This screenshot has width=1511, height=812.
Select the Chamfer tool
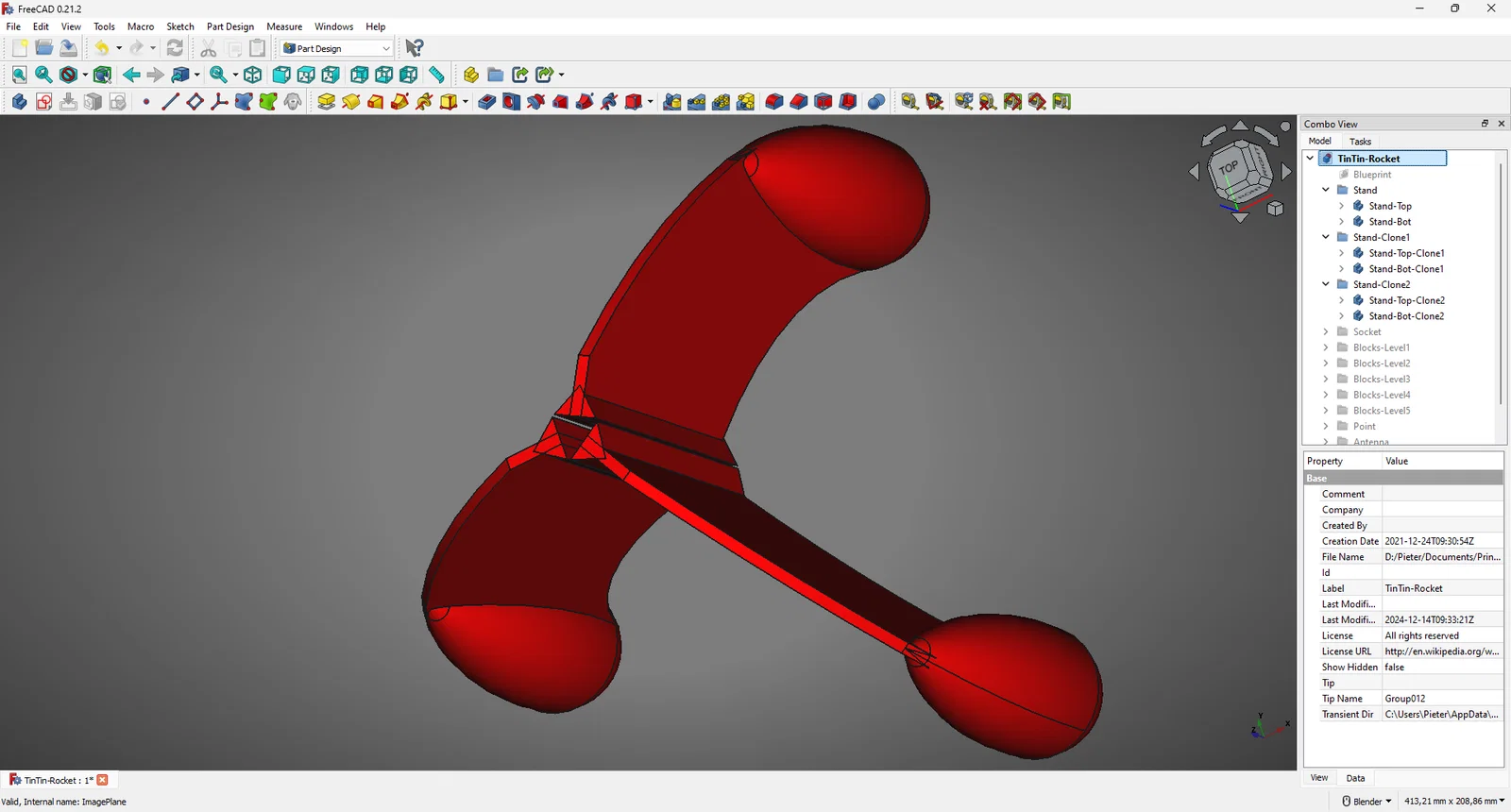799,102
